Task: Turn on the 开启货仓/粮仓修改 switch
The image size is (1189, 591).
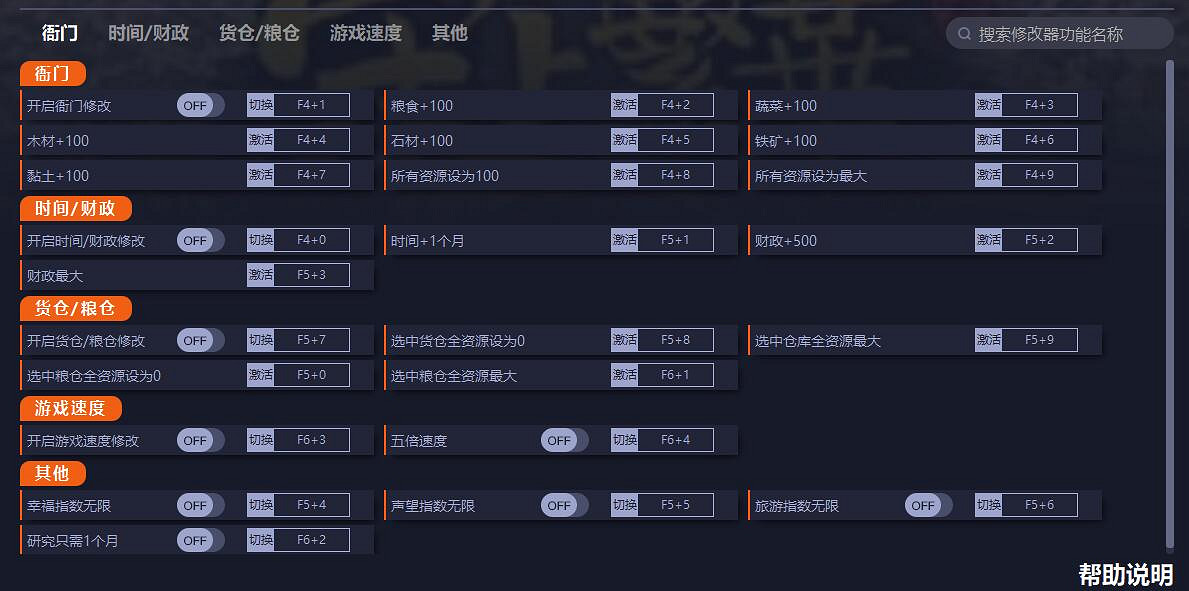Action: pyautogui.click(x=200, y=341)
